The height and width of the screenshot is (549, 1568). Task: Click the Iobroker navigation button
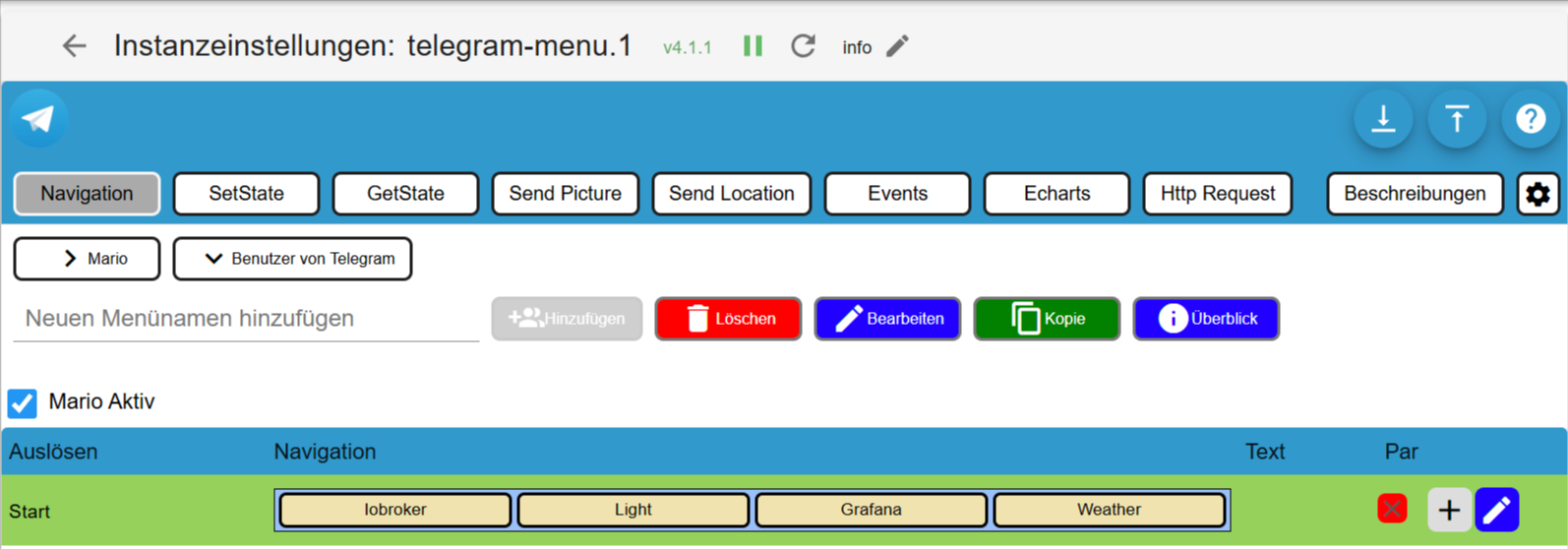click(x=395, y=510)
